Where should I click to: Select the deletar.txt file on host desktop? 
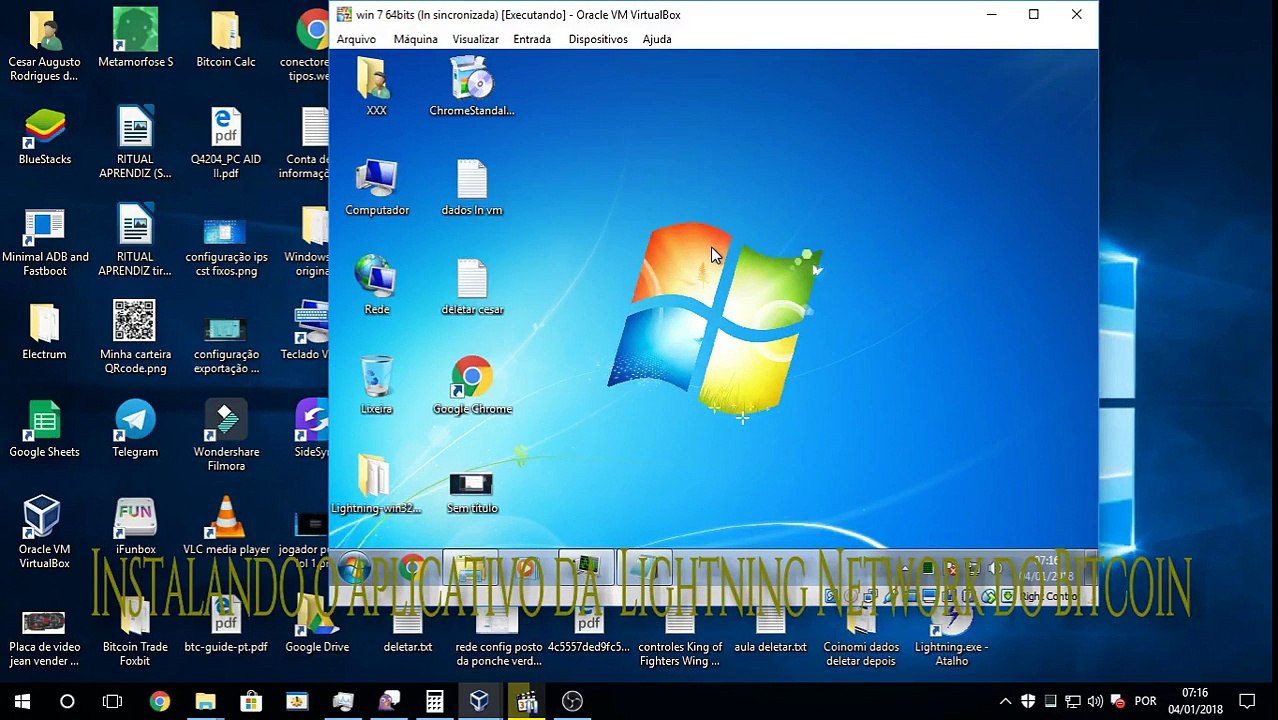pos(408,630)
